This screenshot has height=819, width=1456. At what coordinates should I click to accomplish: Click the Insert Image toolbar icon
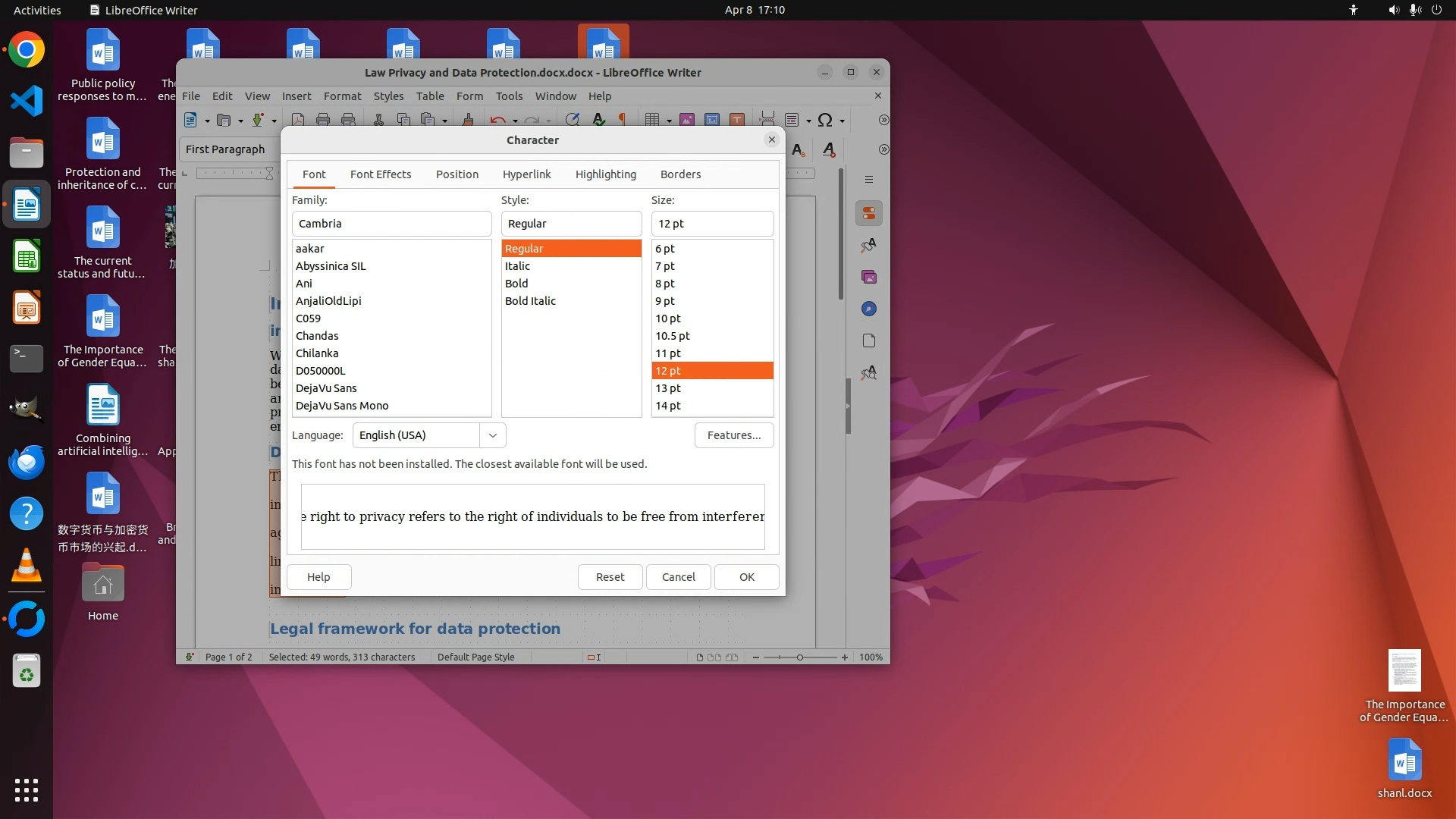pyautogui.click(x=687, y=120)
